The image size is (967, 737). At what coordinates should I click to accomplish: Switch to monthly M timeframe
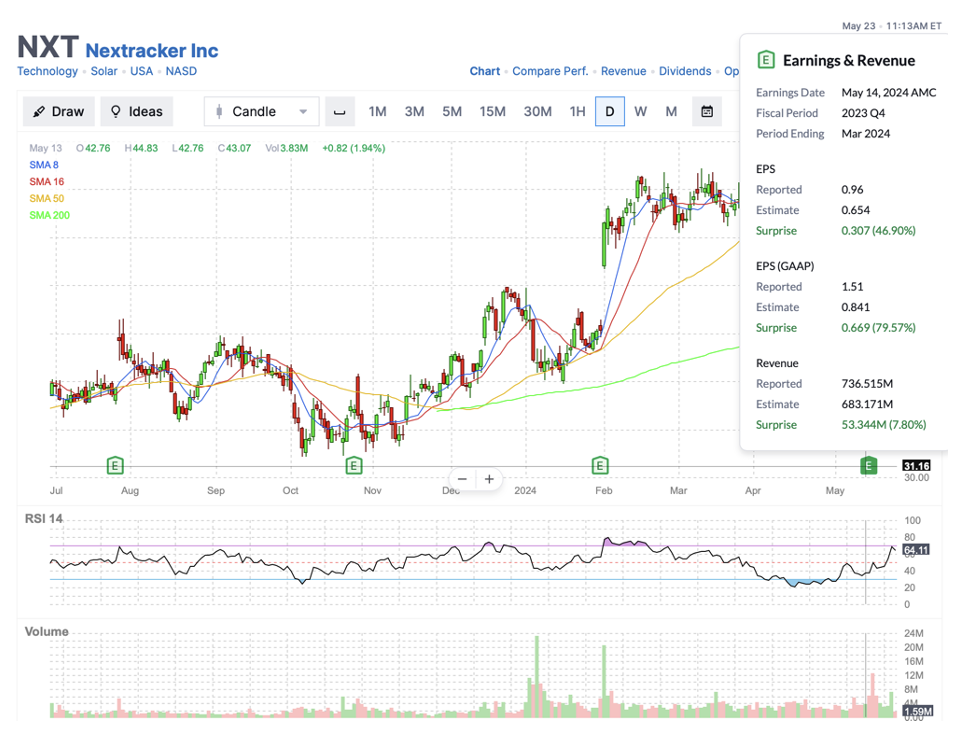point(671,112)
